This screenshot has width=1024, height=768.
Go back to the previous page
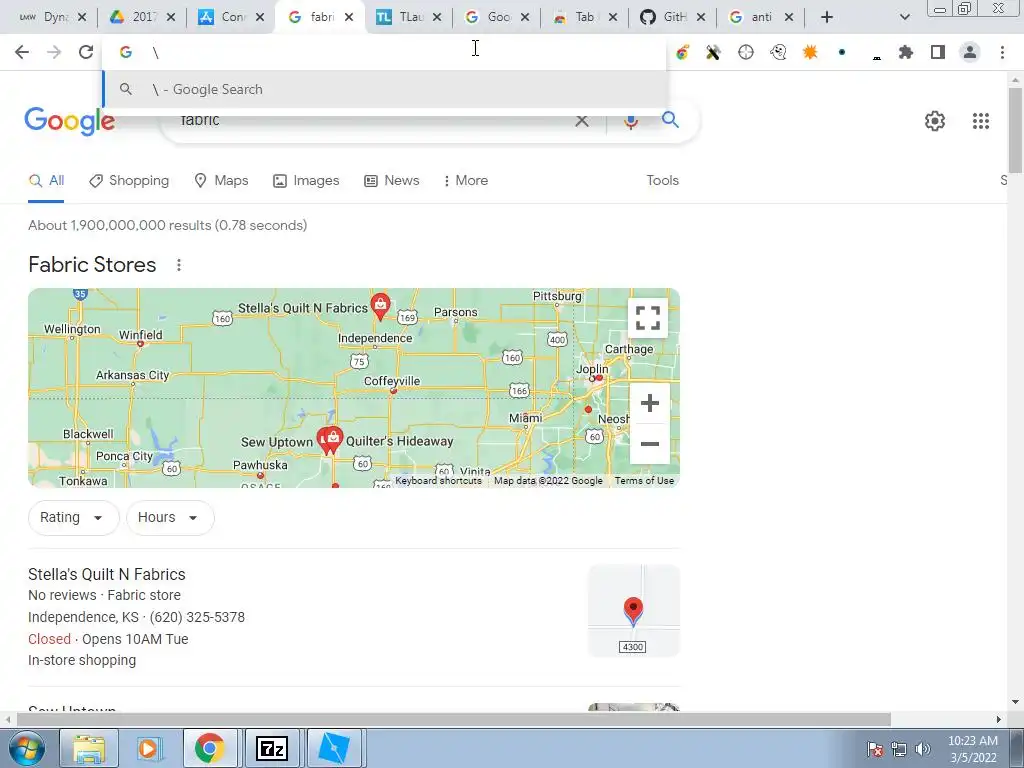click(x=22, y=52)
